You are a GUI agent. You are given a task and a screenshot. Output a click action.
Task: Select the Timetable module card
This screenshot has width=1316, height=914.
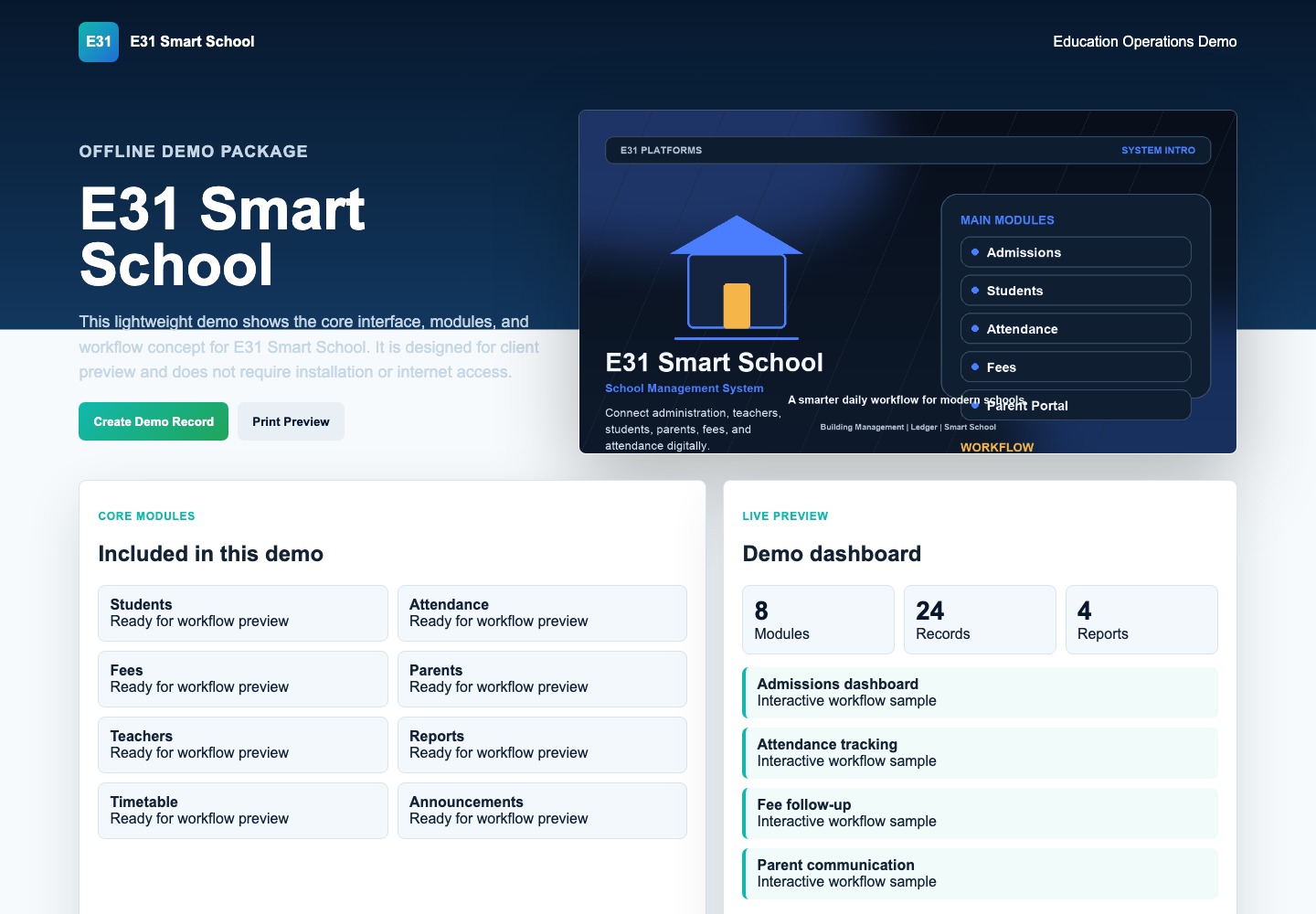click(x=243, y=811)
